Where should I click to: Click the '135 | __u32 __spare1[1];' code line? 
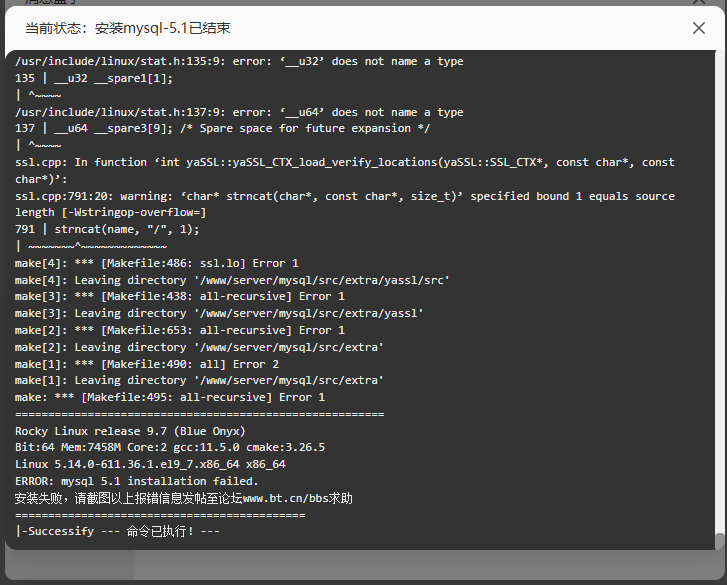[94, 78]
